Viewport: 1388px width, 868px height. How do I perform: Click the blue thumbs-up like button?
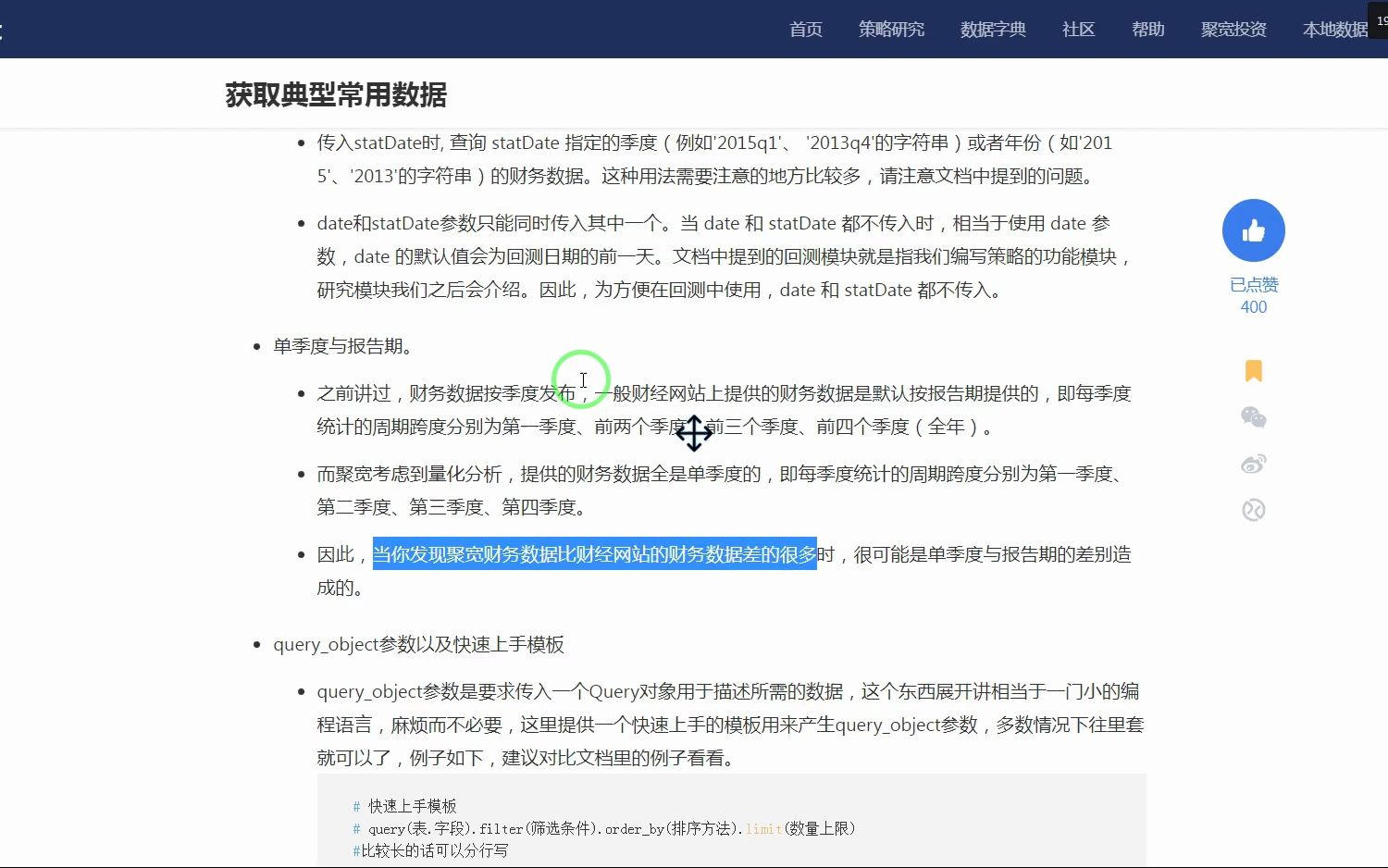click(x=1253, y=230)
